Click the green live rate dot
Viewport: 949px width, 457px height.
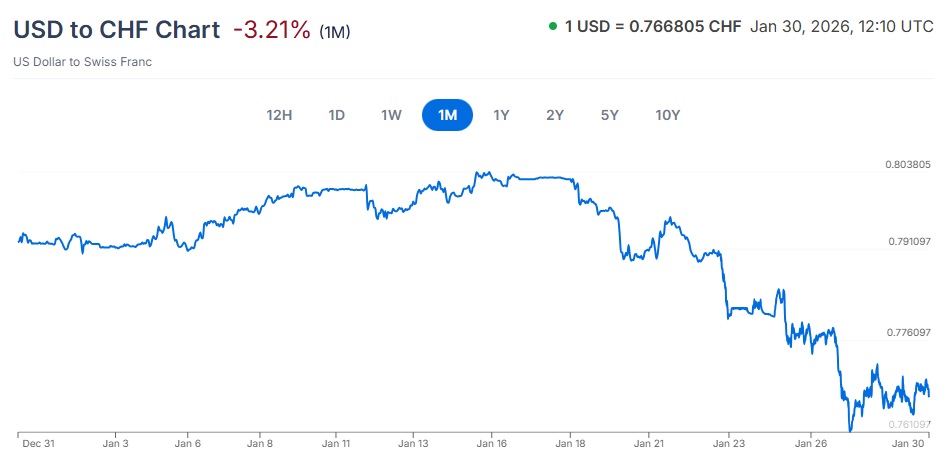553,26
